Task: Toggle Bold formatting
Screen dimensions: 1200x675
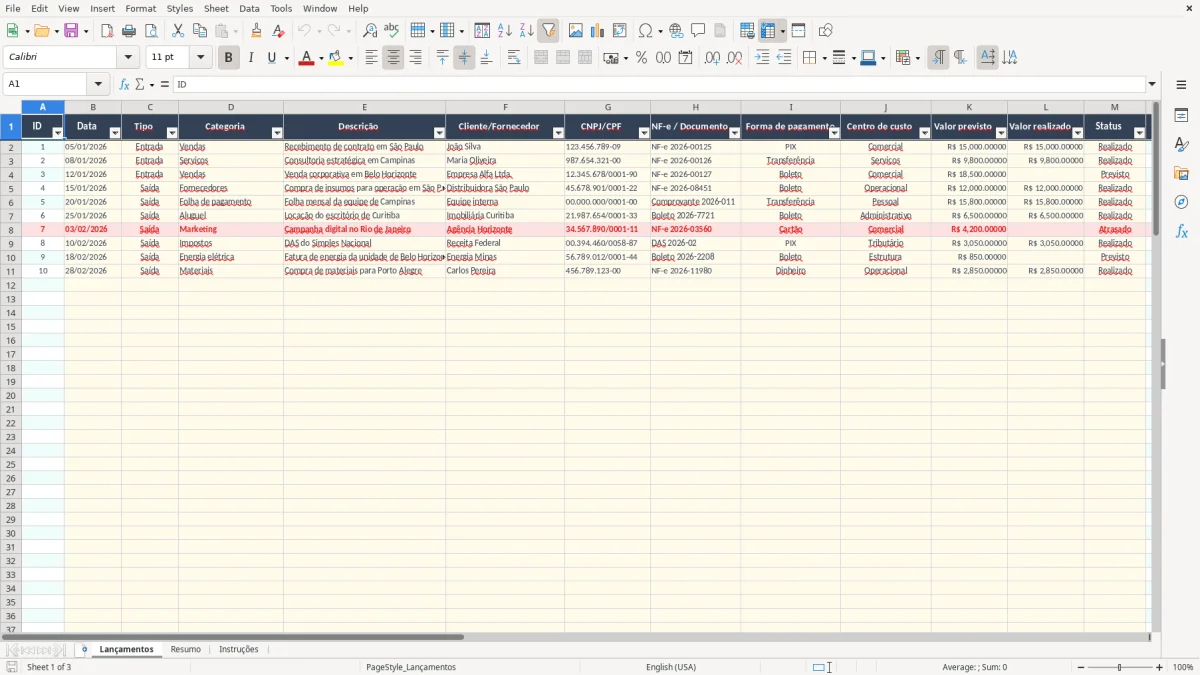Action: [x=228, y=58]
